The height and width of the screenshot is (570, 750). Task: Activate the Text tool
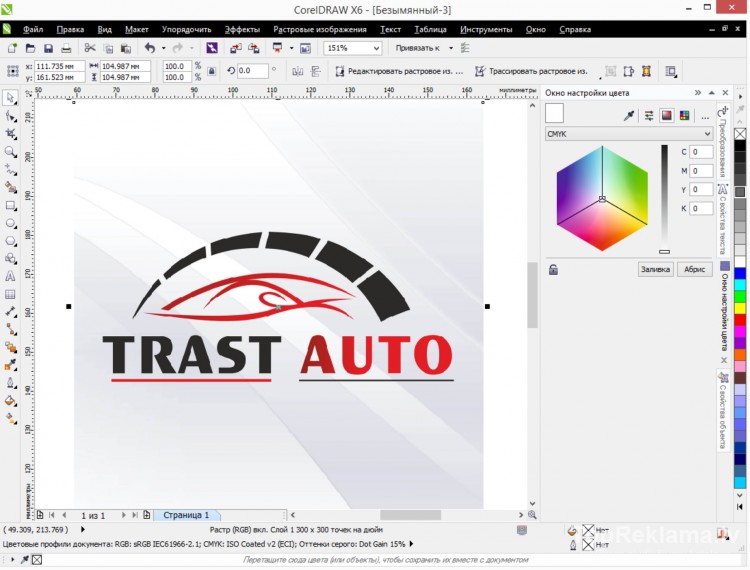(10, 276)
